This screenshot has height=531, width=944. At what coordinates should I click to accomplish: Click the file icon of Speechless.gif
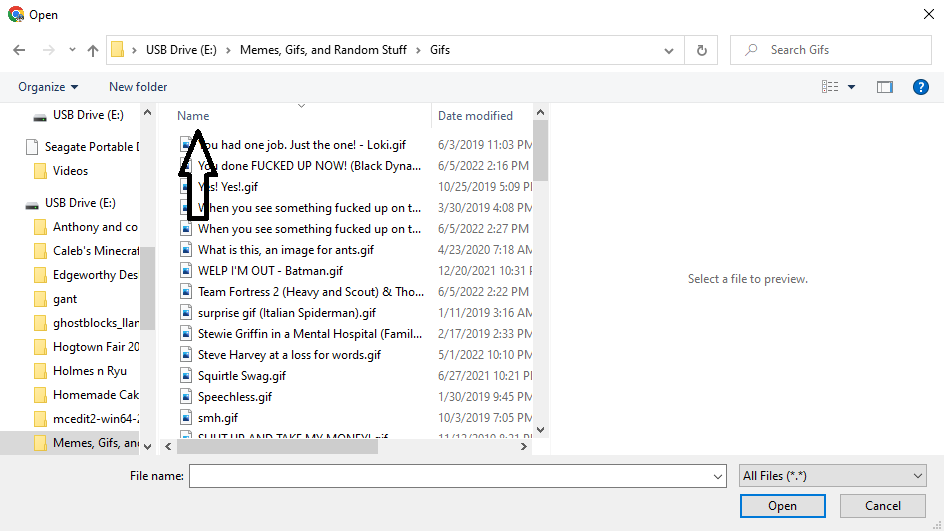click(187, 397)
